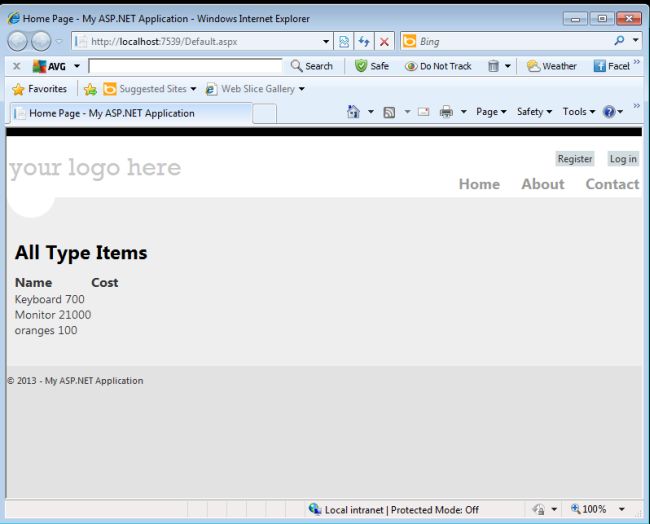This screenshot has height=524, width=650.
Task: Click the Do Not Track button
Action: pos(438,66)
